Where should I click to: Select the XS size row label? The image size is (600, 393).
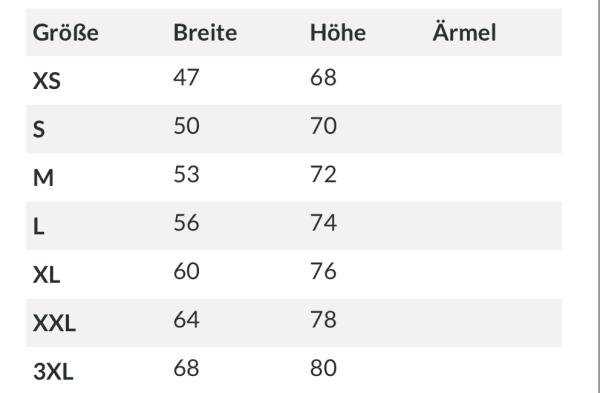[47, 81]
